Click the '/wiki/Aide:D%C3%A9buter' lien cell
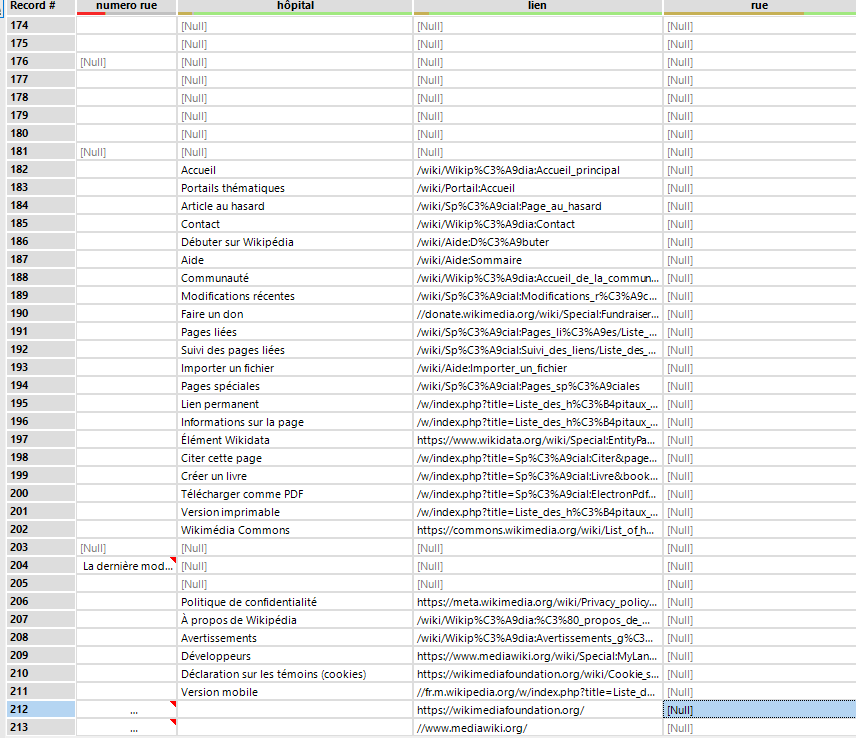The height and width of the screenshot is (738, 856). pos(538,242)
